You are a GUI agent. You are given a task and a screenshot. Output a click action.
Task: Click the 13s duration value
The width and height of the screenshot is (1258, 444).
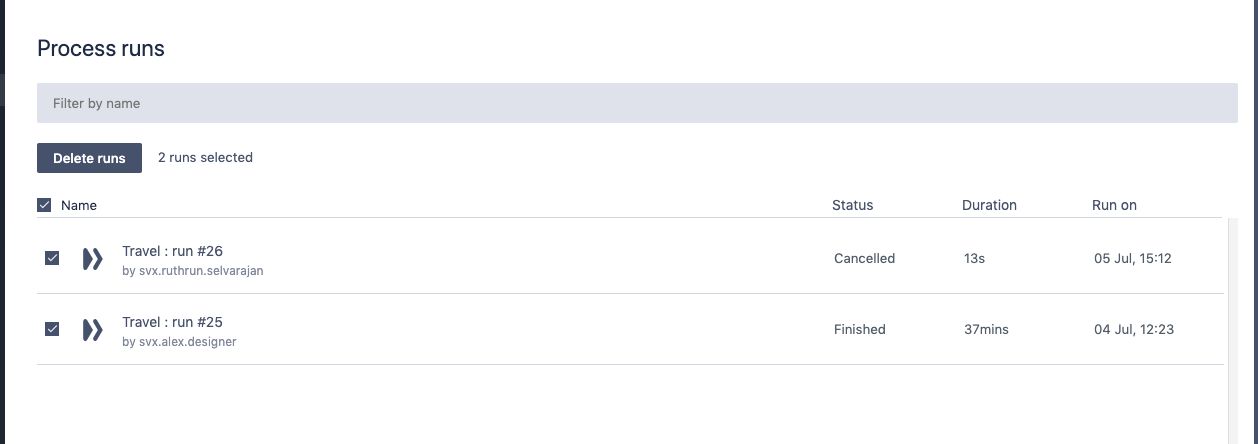click(x=974, y=258)
